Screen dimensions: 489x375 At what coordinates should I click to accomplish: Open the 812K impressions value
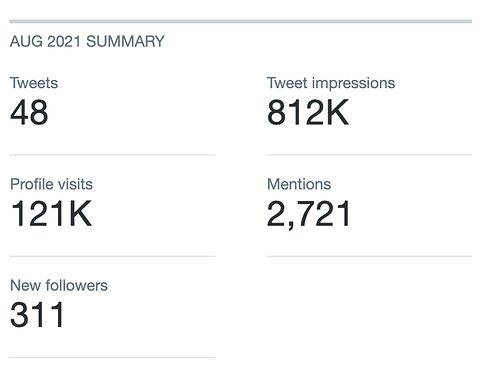(x=308, y=112)
